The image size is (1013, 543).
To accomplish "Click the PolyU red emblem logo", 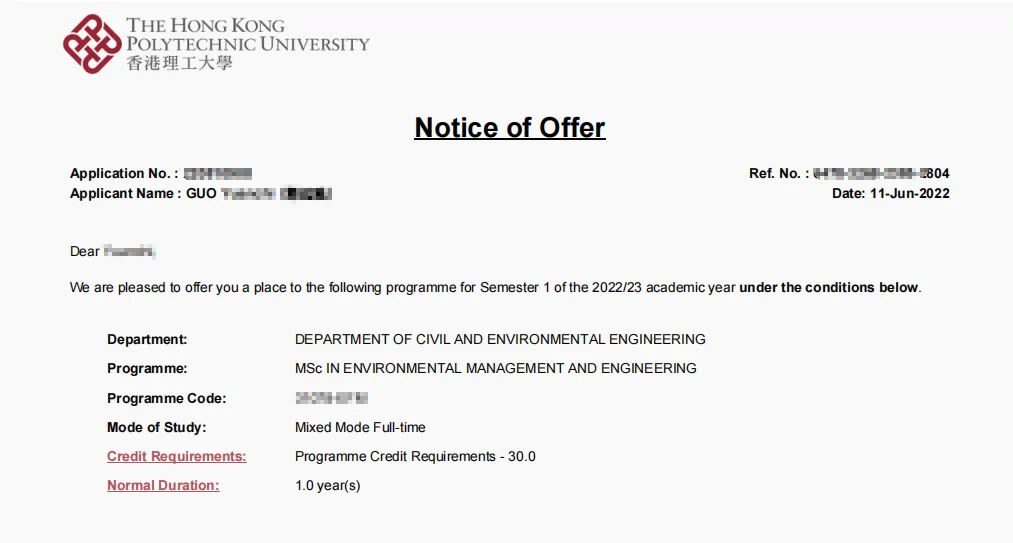I will [92, 44].
